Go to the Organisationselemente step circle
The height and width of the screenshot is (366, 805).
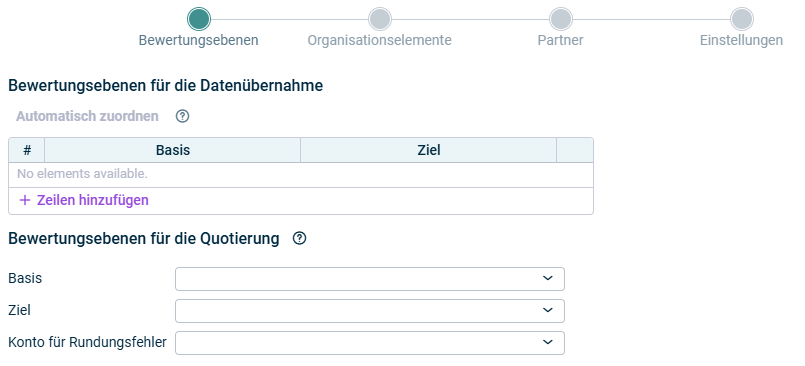(x=380, y=19)
